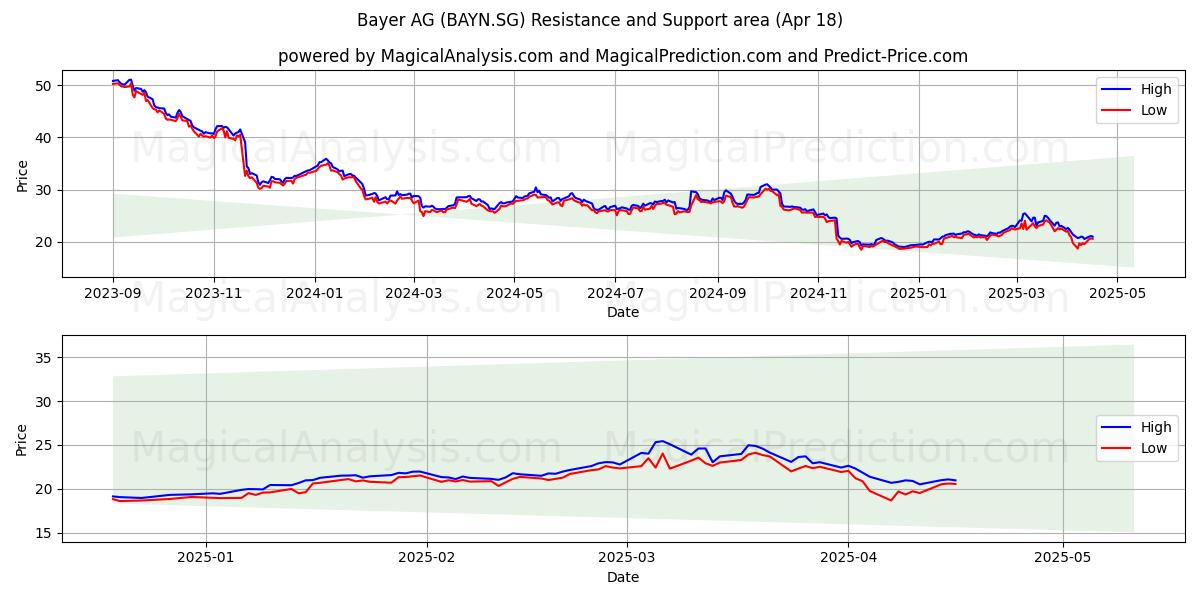
Task: Click the blue line sample beside 'High' in the top legend
Action: click(x=1117, y=90)
